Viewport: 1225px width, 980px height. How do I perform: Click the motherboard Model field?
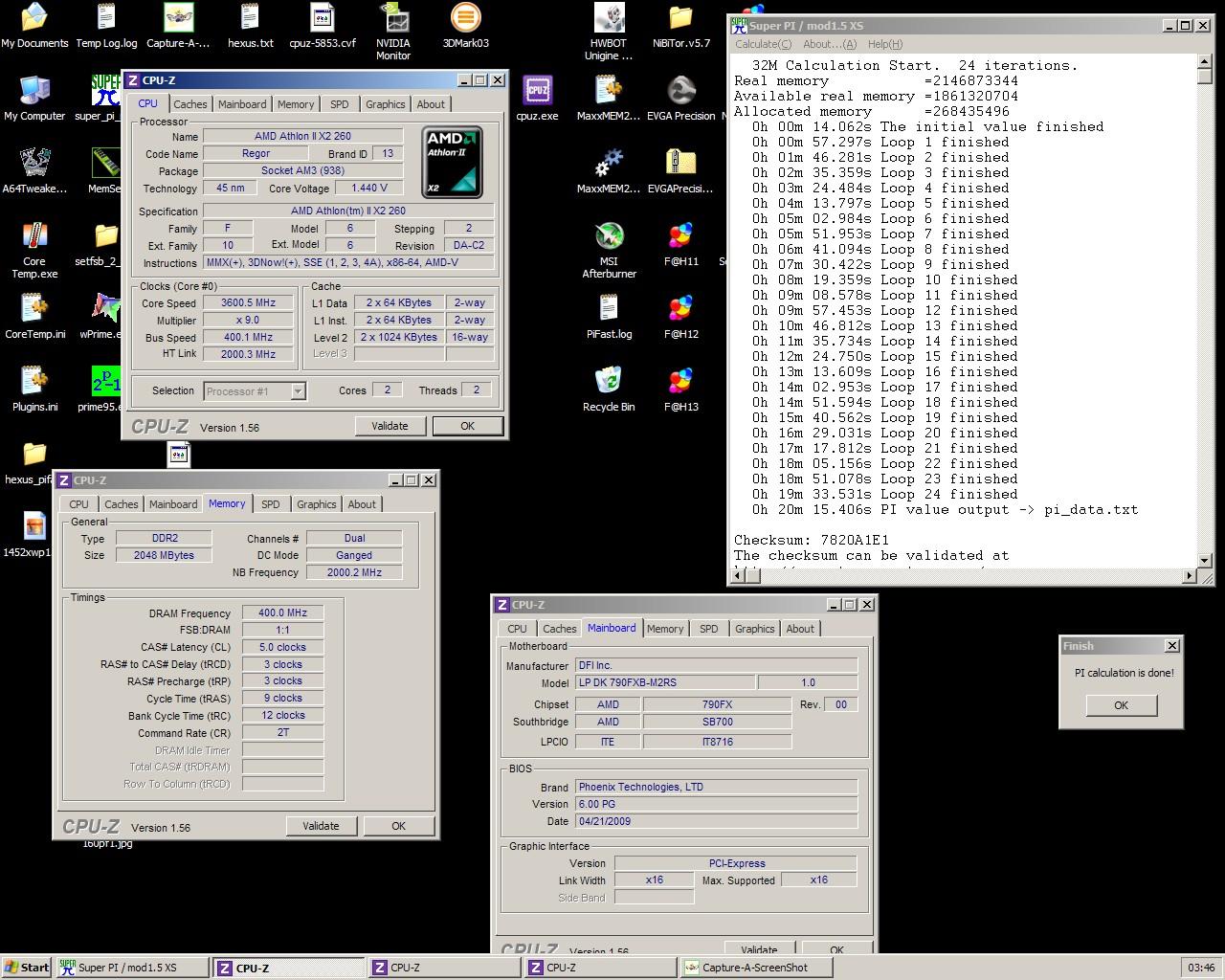pos(664,682)
